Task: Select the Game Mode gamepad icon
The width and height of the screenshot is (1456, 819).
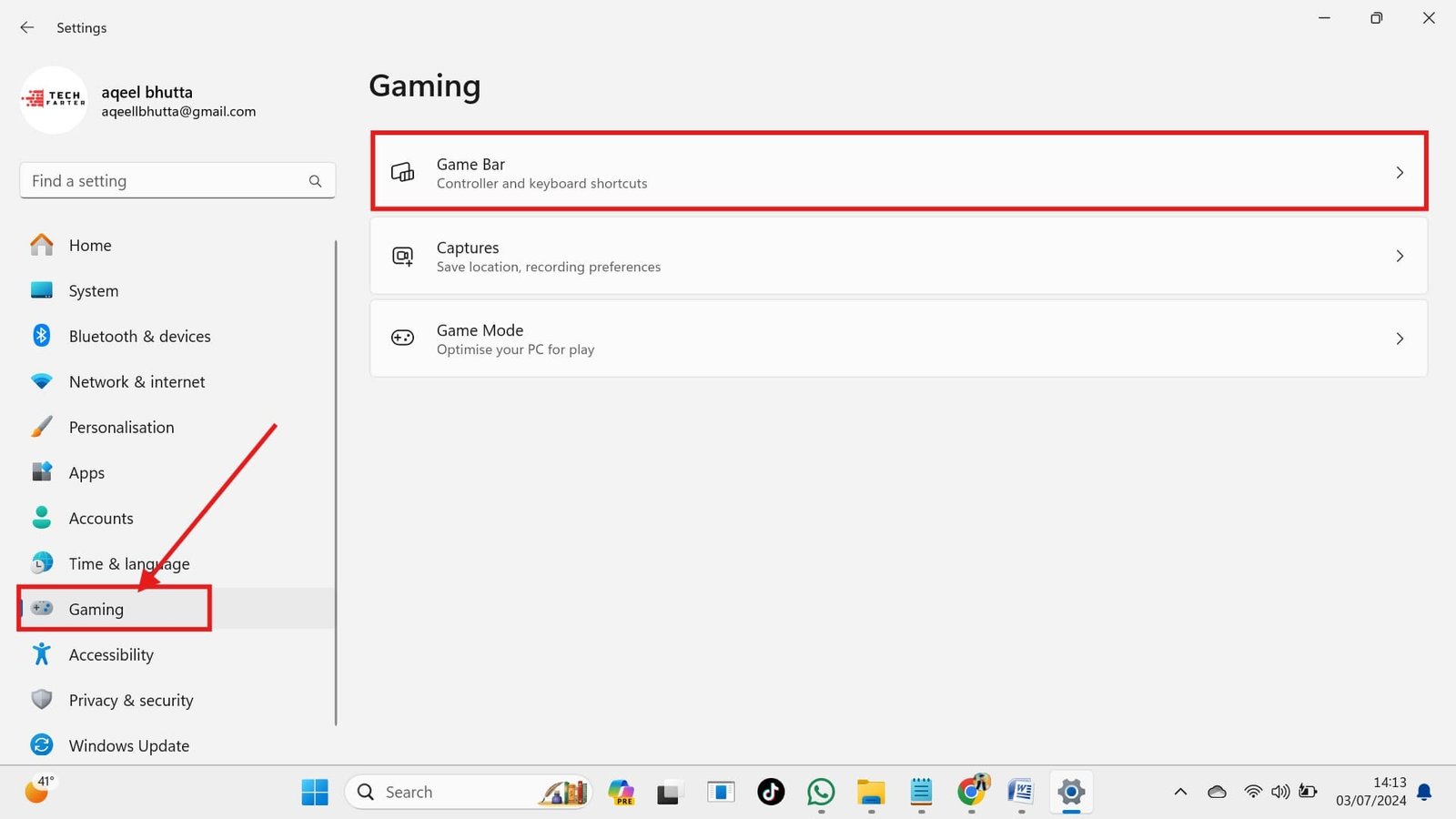Action: tap(402, 338)
